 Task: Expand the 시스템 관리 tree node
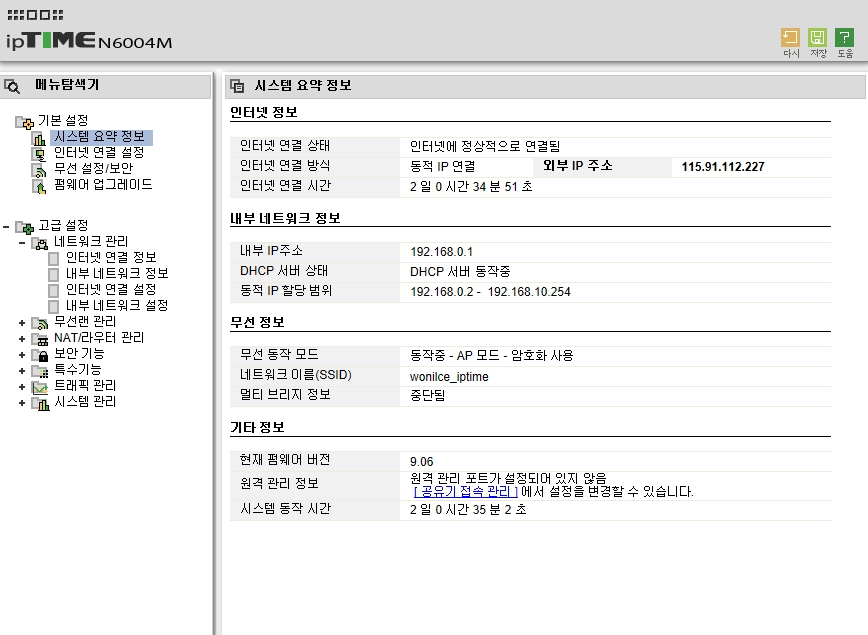point(22,403)
